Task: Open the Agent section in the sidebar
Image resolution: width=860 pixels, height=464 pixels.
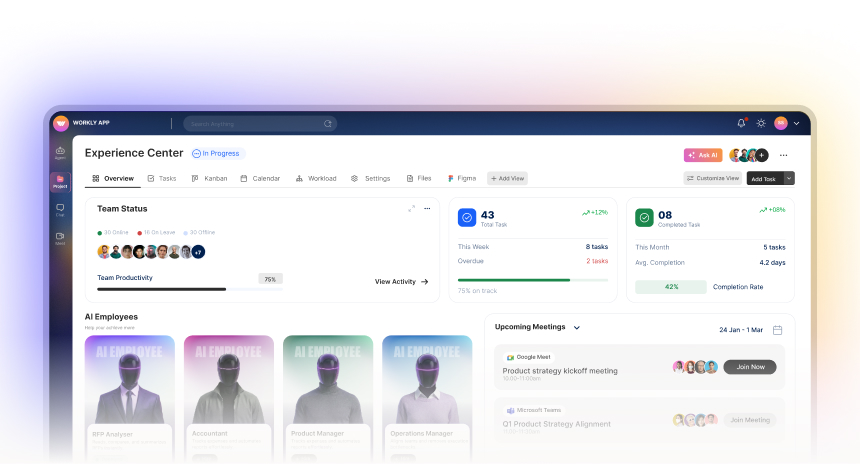Action: click(60, 153)
